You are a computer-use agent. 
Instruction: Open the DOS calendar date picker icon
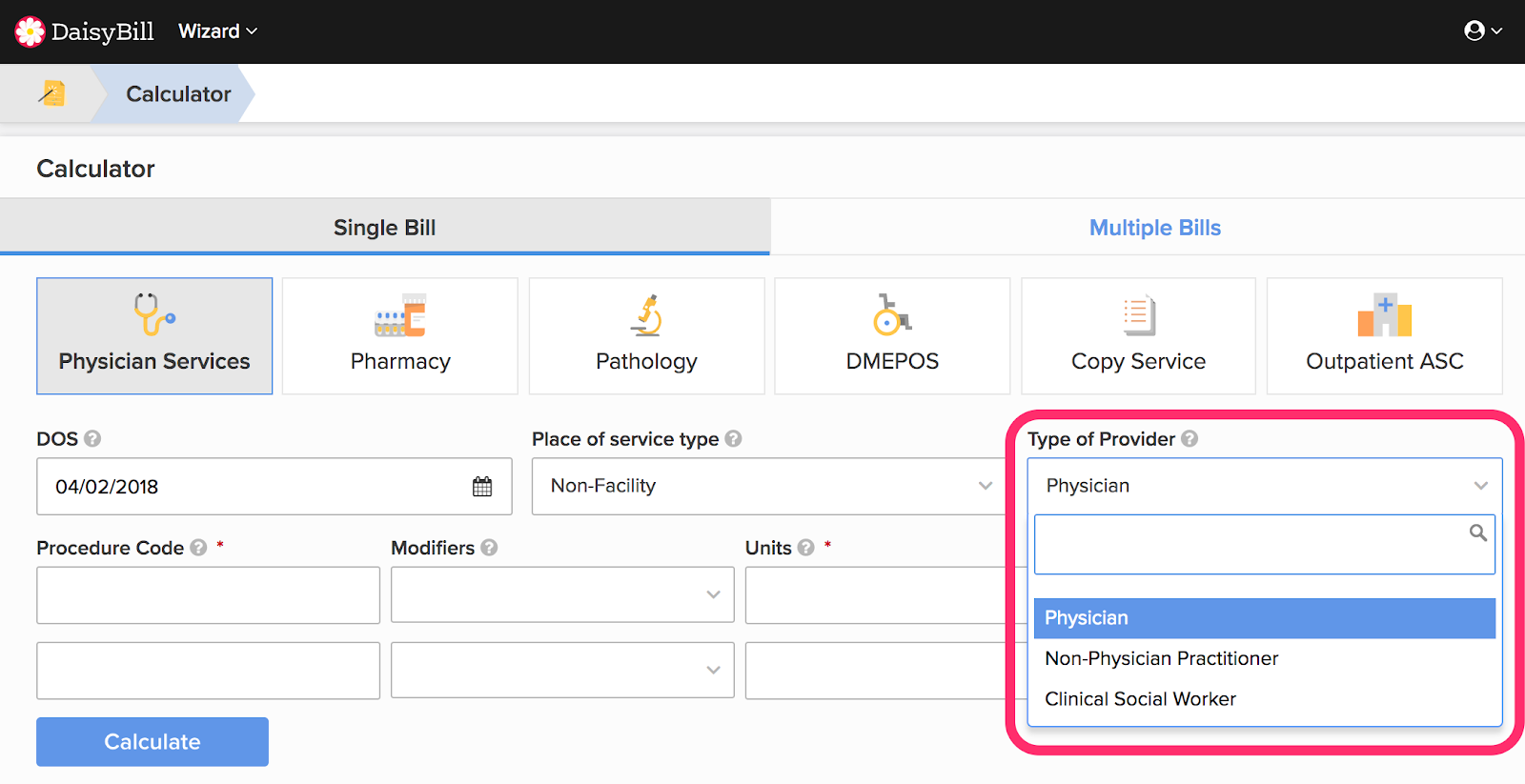point(482,487)
